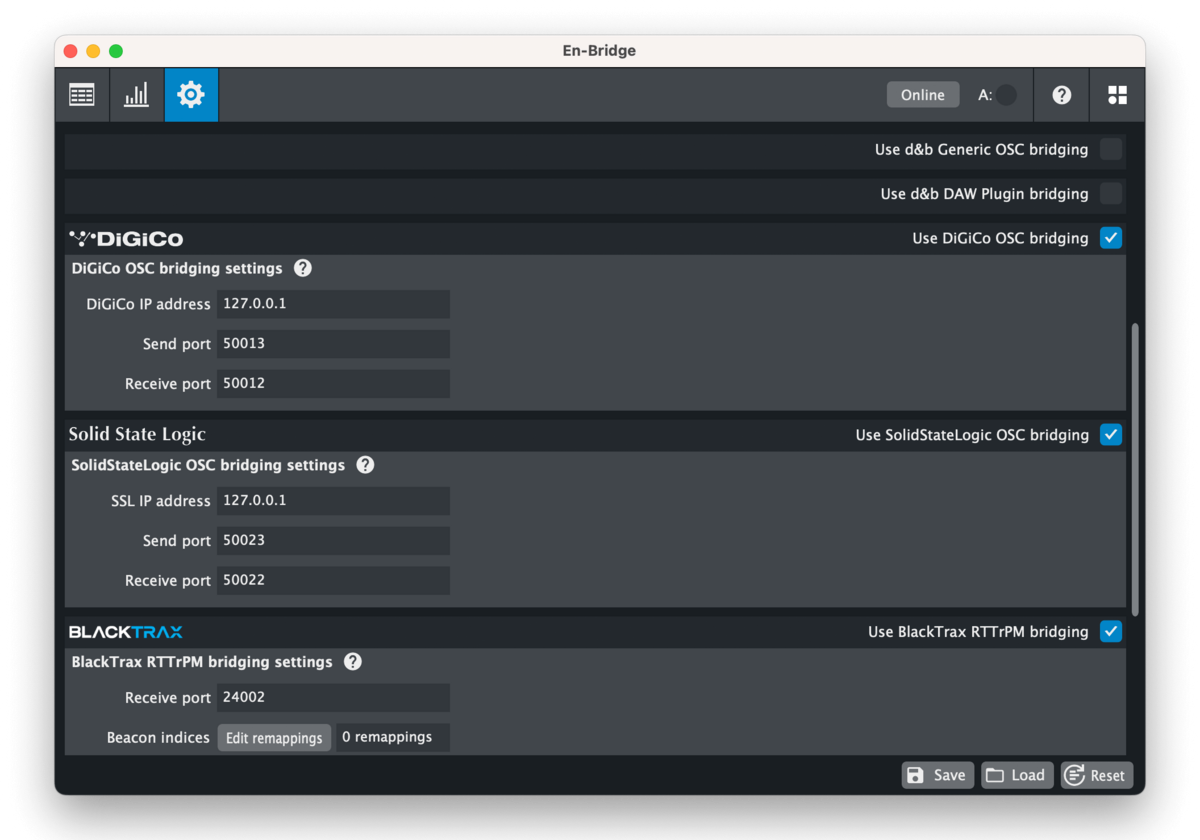Click the Reset button
Image resolution: width=1200 pixels, height=840 pixels.
tap(1097, 775)
